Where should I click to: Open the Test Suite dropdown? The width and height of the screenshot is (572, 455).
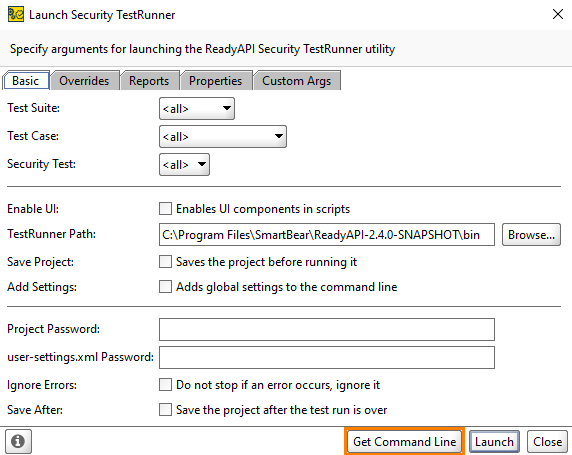pyautogui.click(x=197, y=108)
